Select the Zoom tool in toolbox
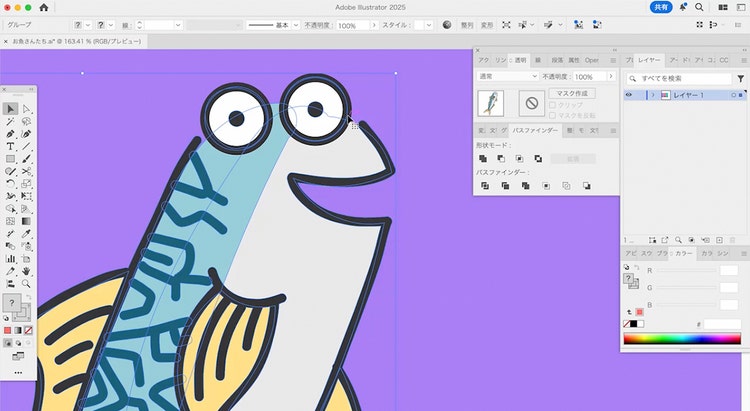The height and width of the screenshot is (411, 750). click(x=26, y=284)
